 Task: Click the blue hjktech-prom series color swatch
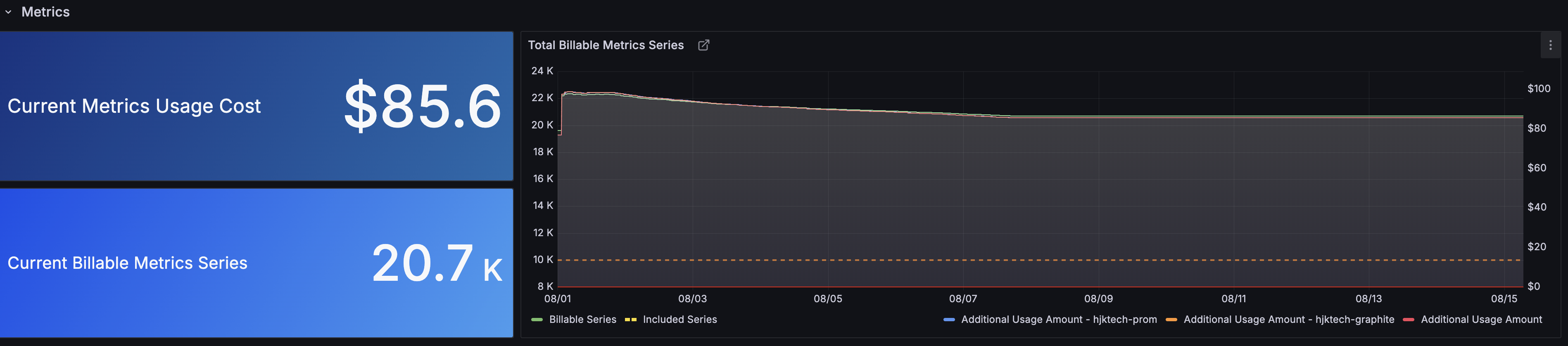click(x=949, y=319)
